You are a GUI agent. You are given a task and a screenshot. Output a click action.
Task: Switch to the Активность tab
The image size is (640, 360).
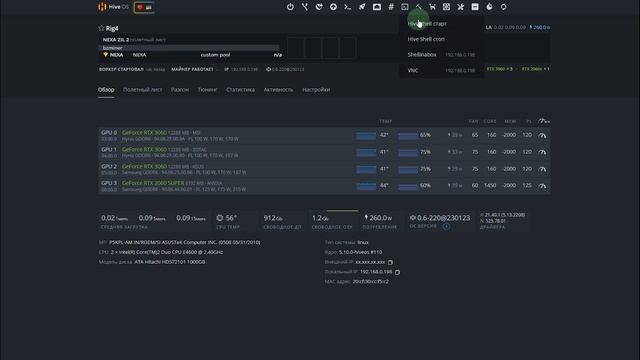point(278,89)
